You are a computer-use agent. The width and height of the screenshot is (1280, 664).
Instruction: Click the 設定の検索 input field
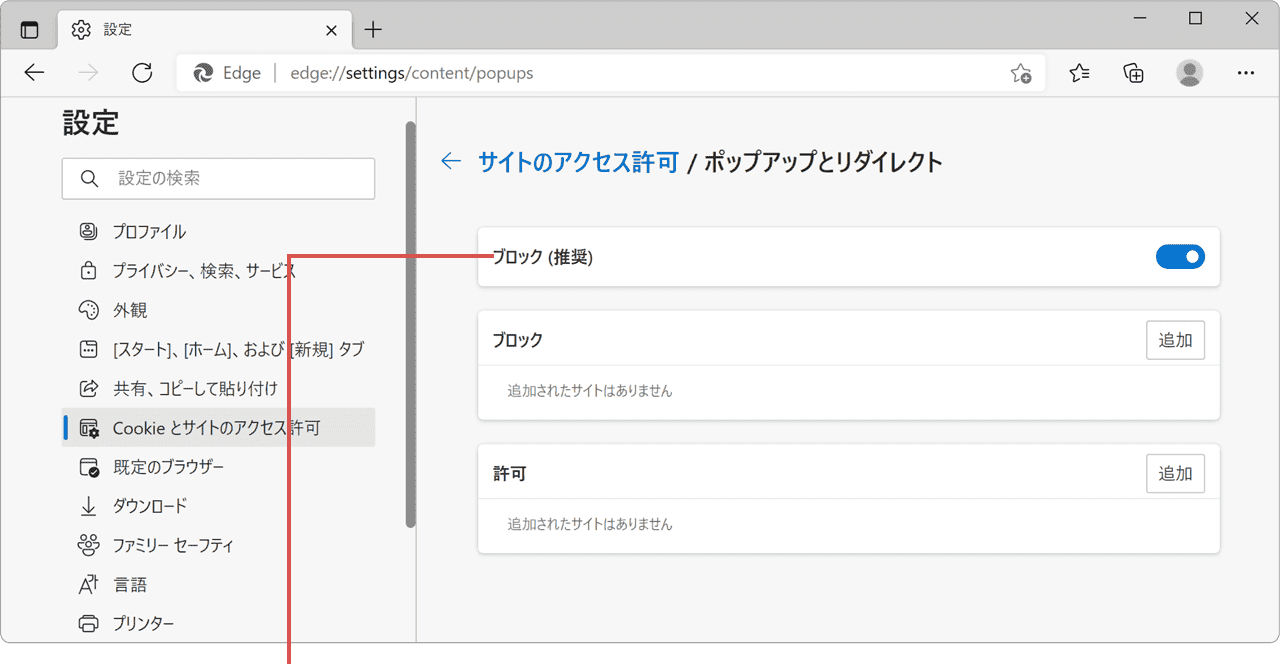pyautogui.click(x=218, y=179)
